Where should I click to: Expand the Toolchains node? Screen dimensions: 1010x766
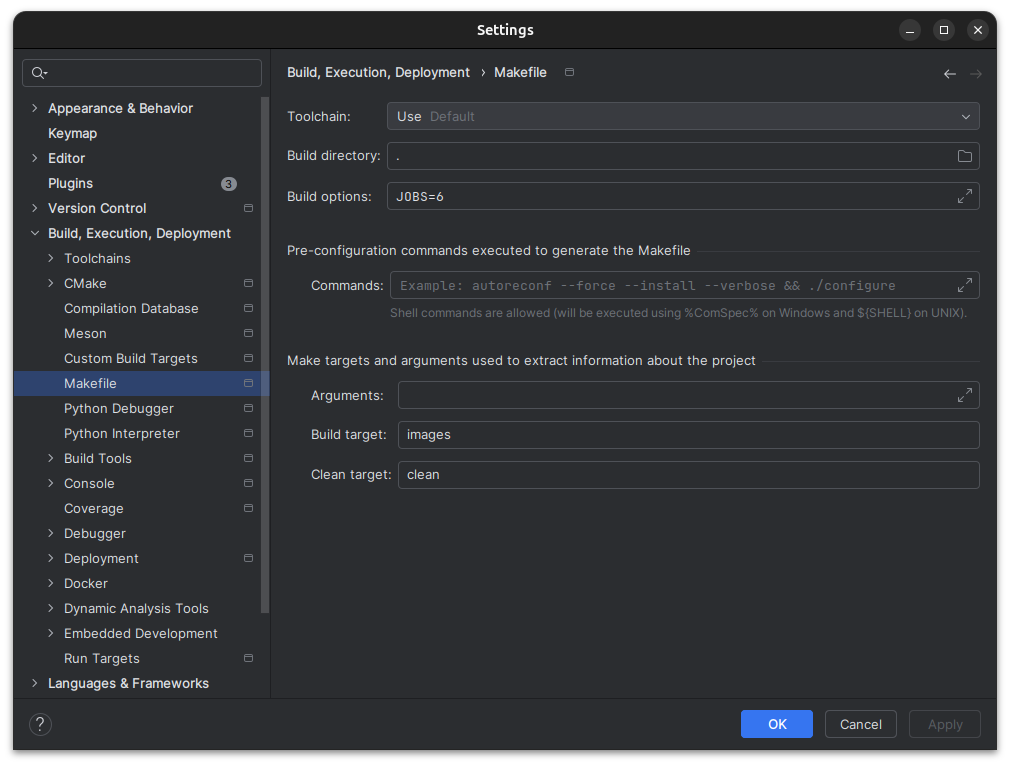tap(51, 258)
